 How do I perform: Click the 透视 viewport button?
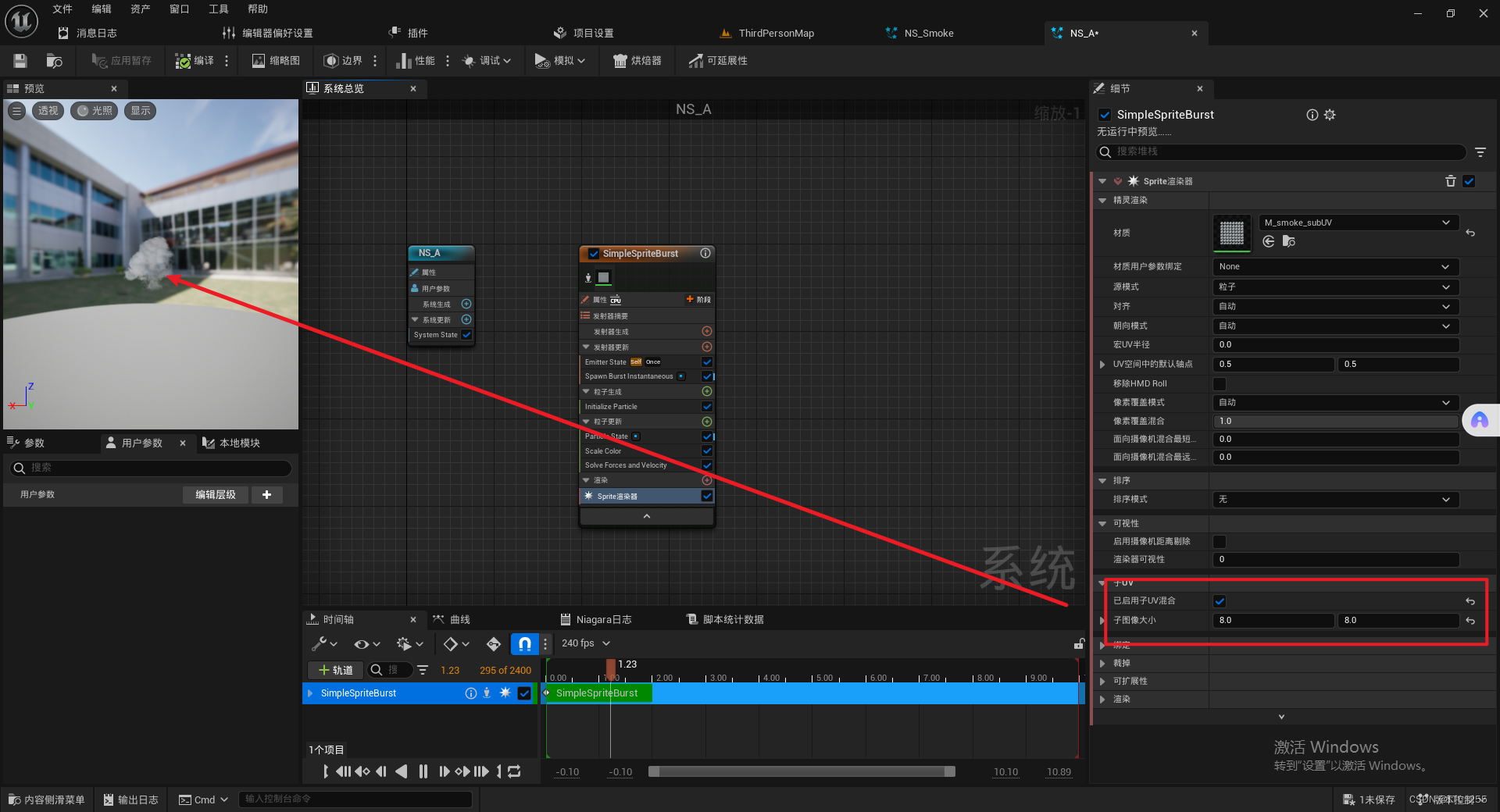pos(48,111)
